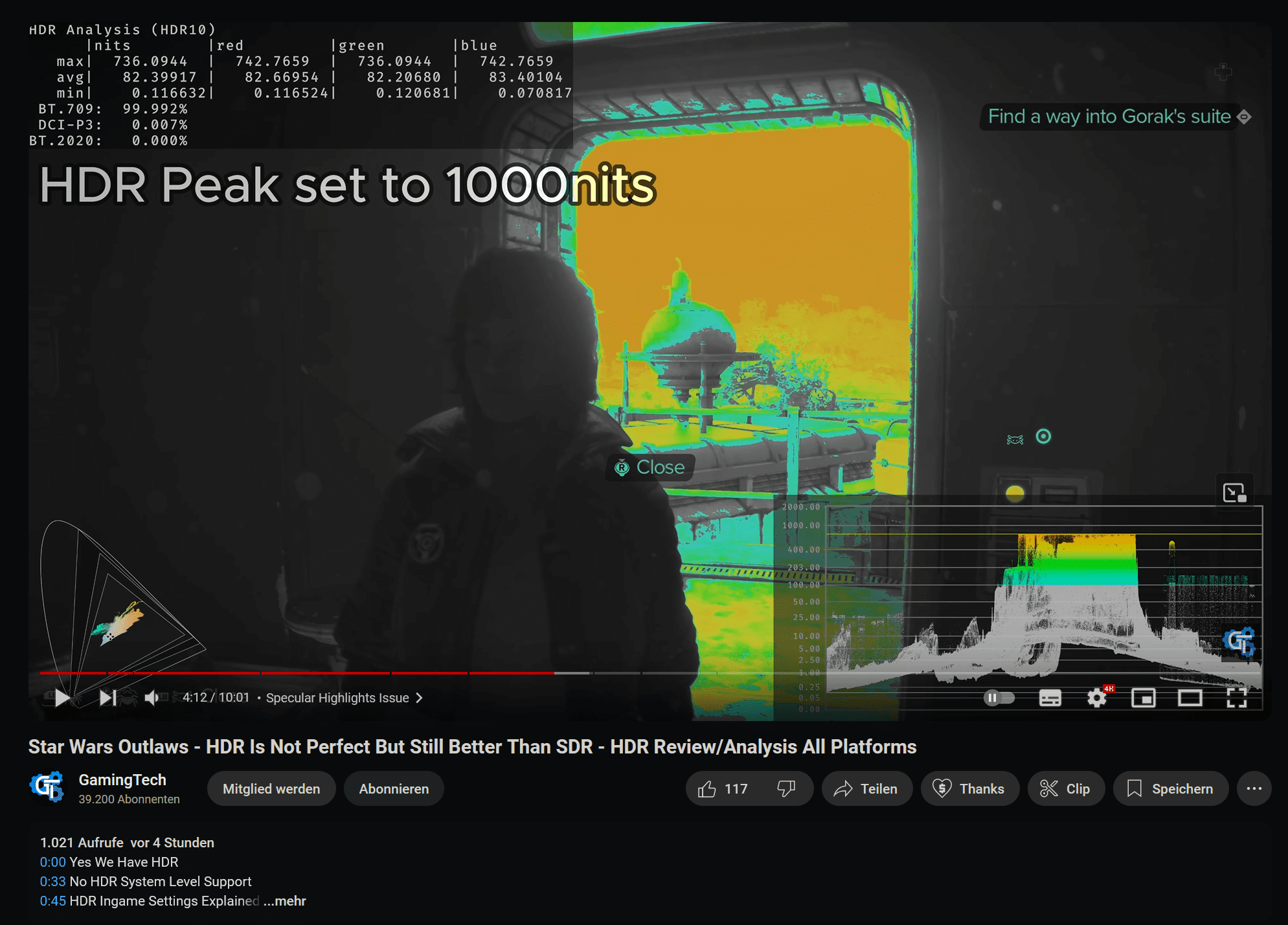
Task: Open video settings gear
Action: point(1097,698)
